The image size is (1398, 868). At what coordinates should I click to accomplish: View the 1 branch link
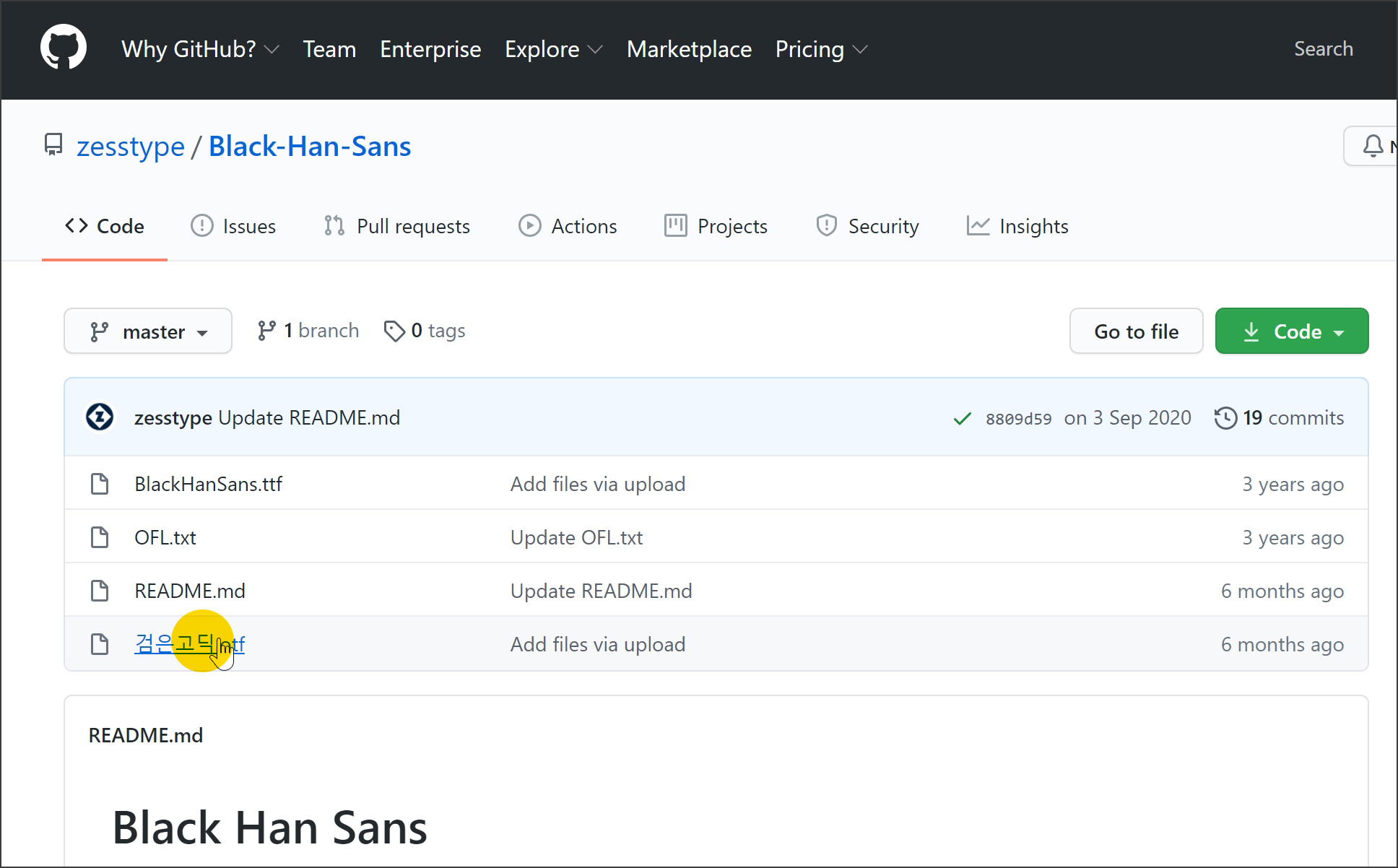pos(308,331)
